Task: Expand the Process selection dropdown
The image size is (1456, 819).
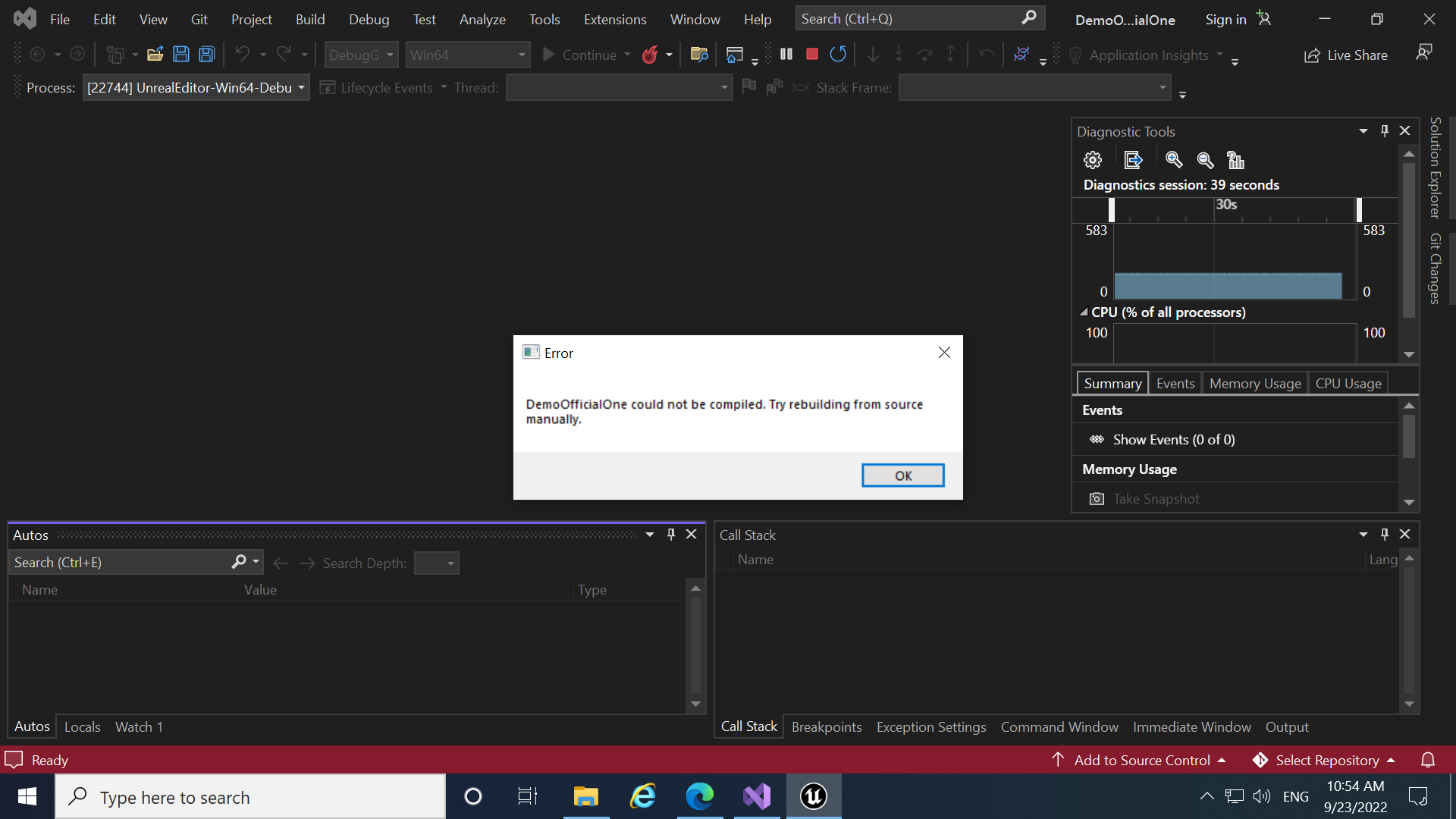Action: point(301,88)
